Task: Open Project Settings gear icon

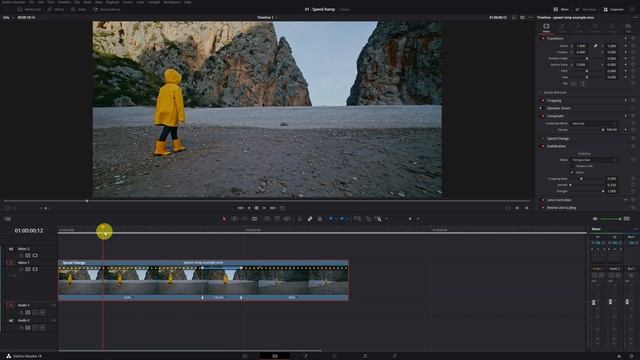Action: pyautogui.click(x=631, y=356)
